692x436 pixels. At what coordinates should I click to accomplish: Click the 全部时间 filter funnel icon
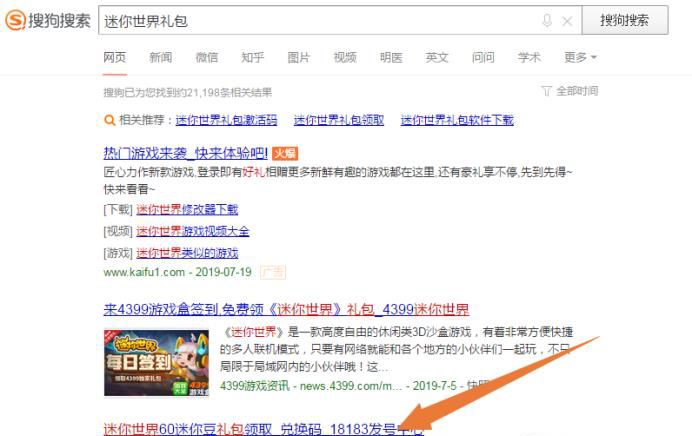coord(546,91)
